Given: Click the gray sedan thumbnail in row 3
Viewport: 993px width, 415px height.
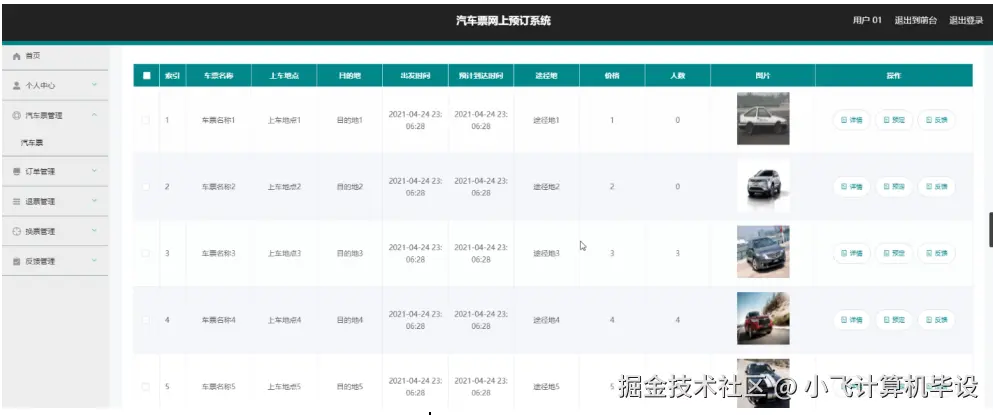Looking at the screenshot, I should point(763,252).
